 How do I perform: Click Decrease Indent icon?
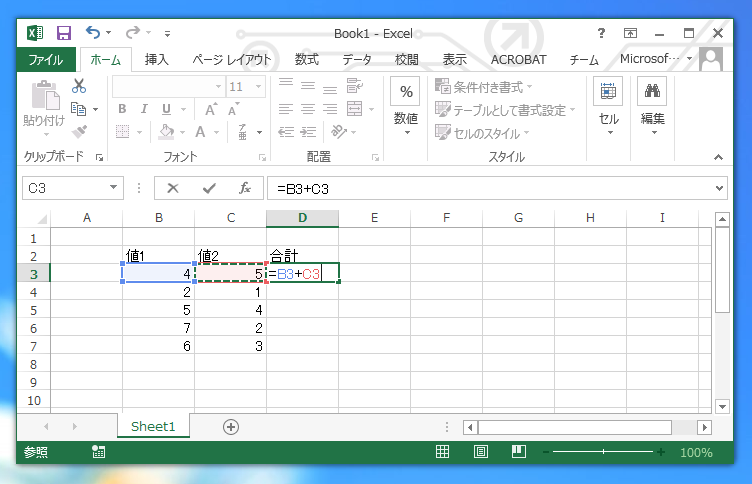(286, 131)
